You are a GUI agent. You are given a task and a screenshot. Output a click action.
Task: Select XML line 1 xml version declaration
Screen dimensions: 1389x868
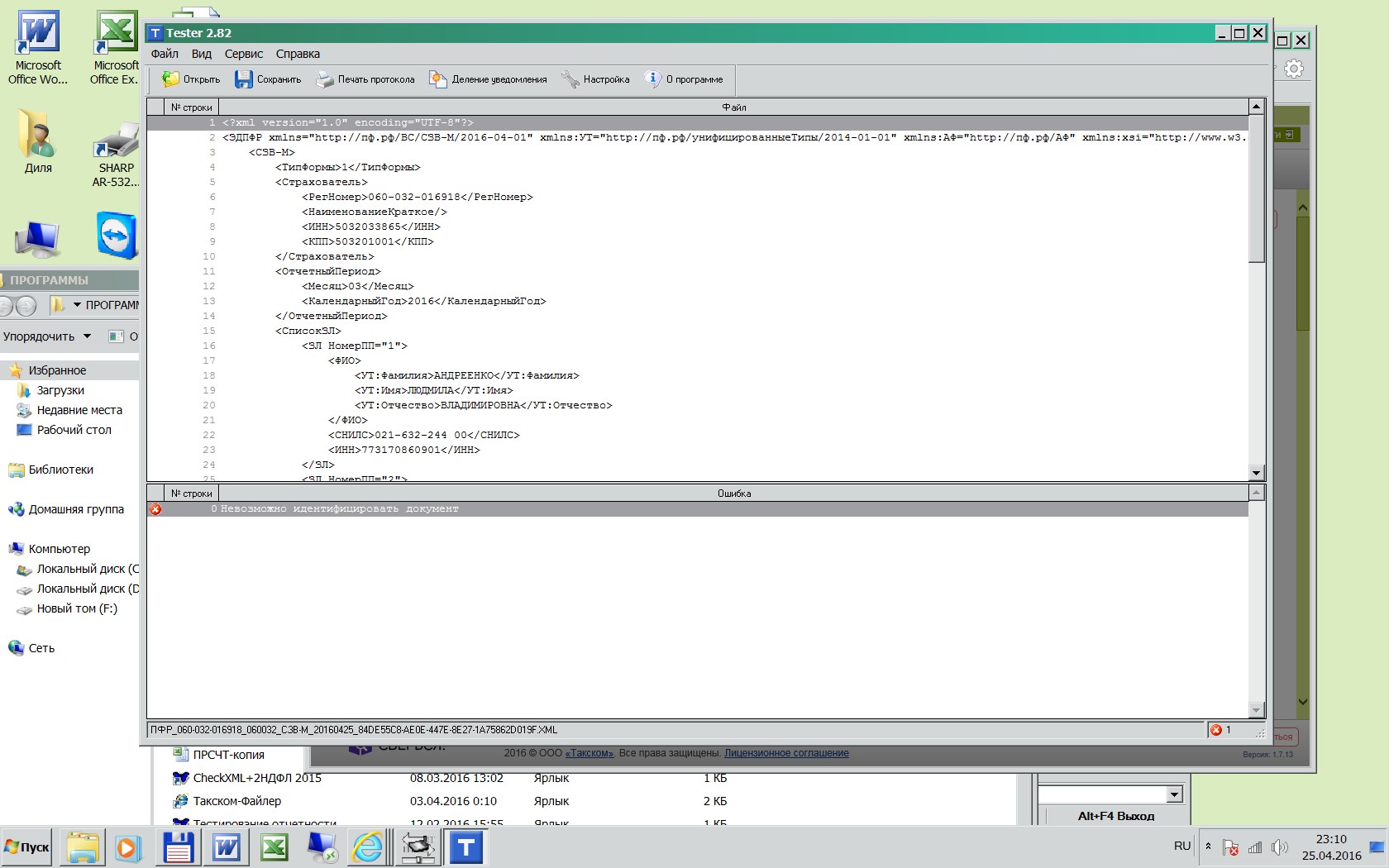click(698, 122)
